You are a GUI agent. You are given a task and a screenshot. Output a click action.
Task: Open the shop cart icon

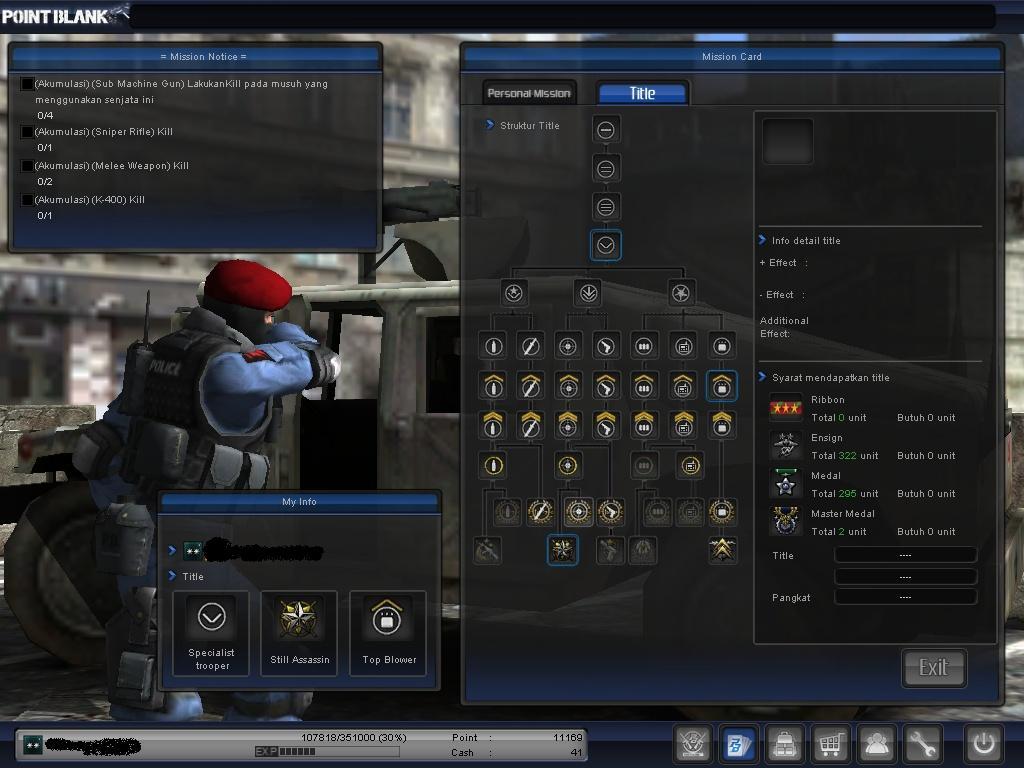point(831,744)
